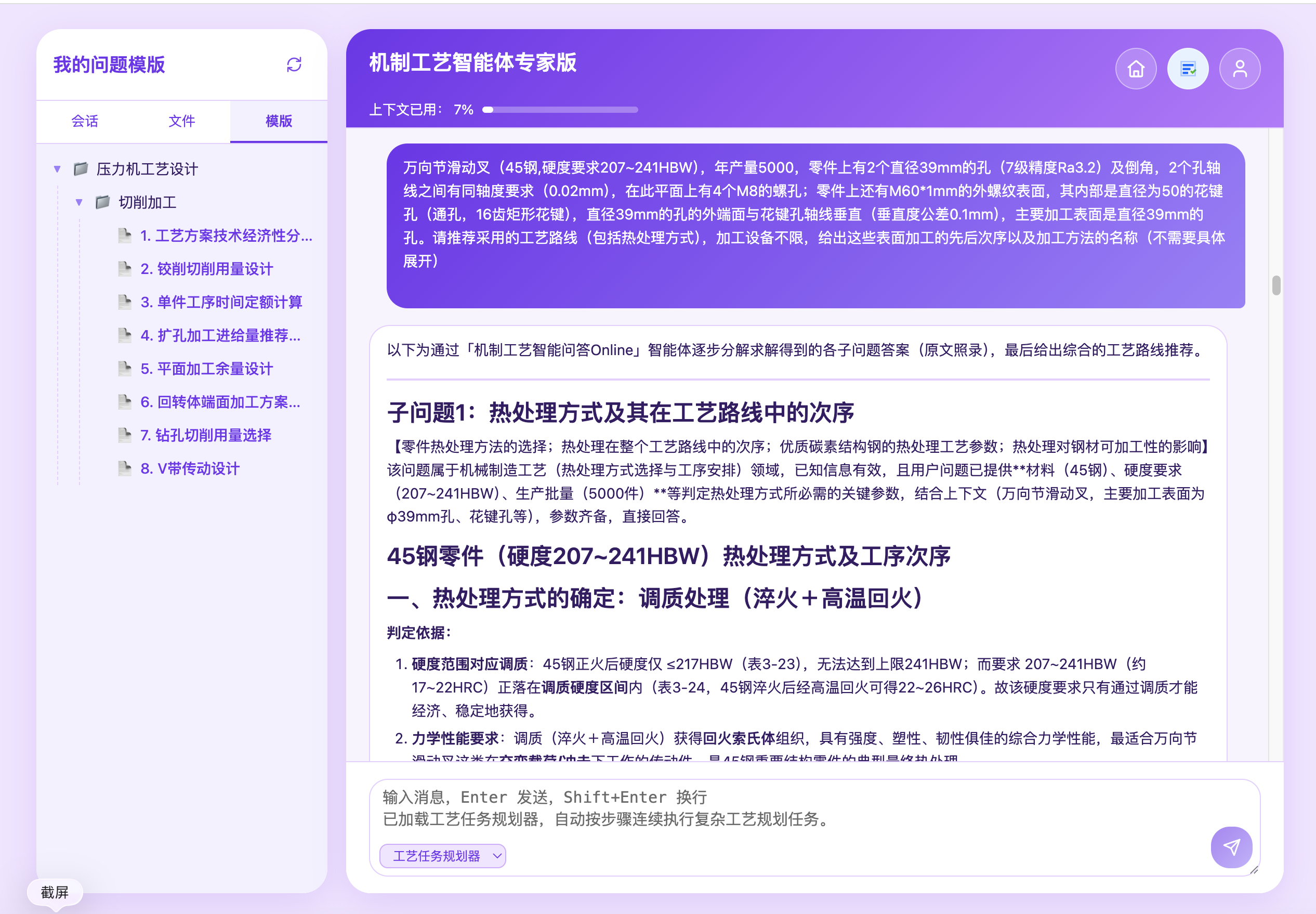Screen dimensions: 1316x914
Task: Click the 机制工艺智能体专家版 title
Action: (x=473, y=62)
